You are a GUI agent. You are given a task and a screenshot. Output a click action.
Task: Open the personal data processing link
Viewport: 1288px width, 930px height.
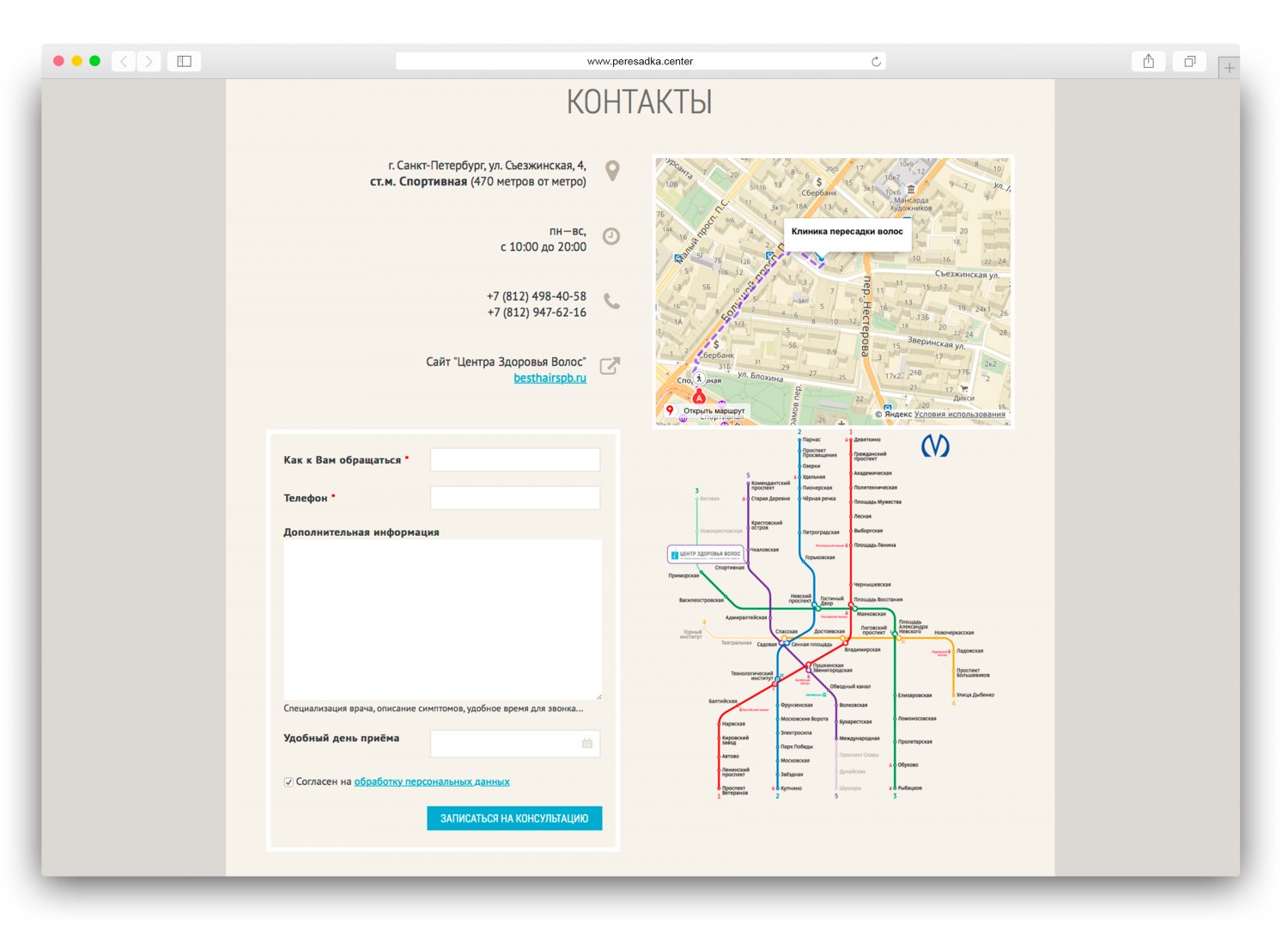point(432,781)
